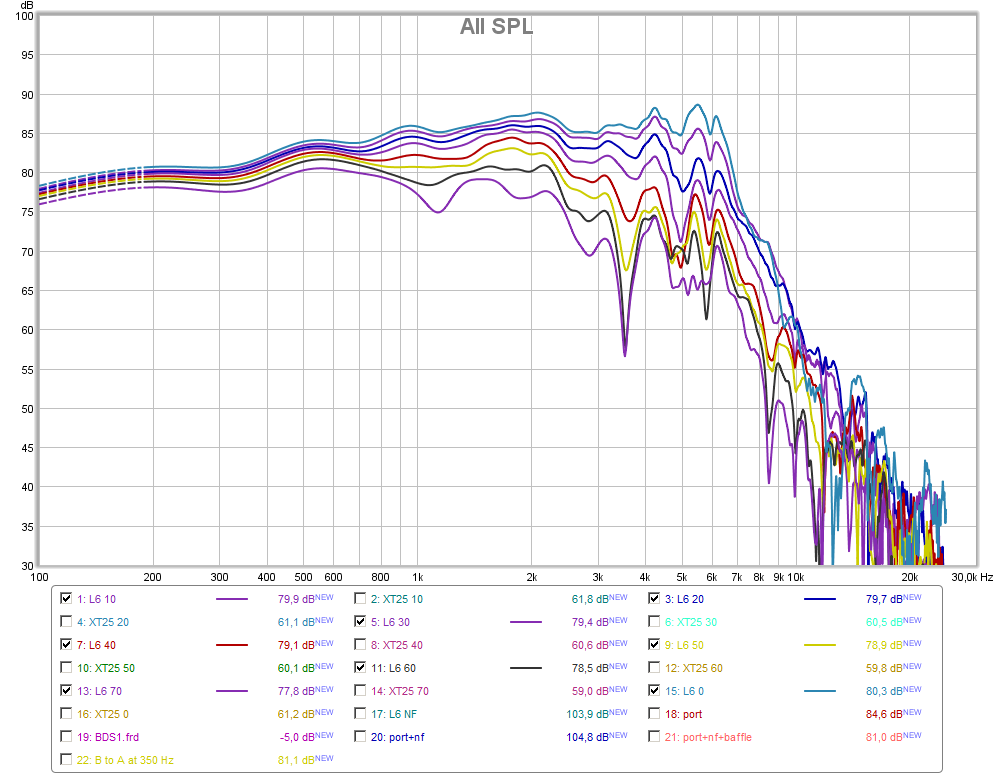Hide the 5: L6 30 trace
This screenshot has width=995, height=774.
click(x=360, y=622)
